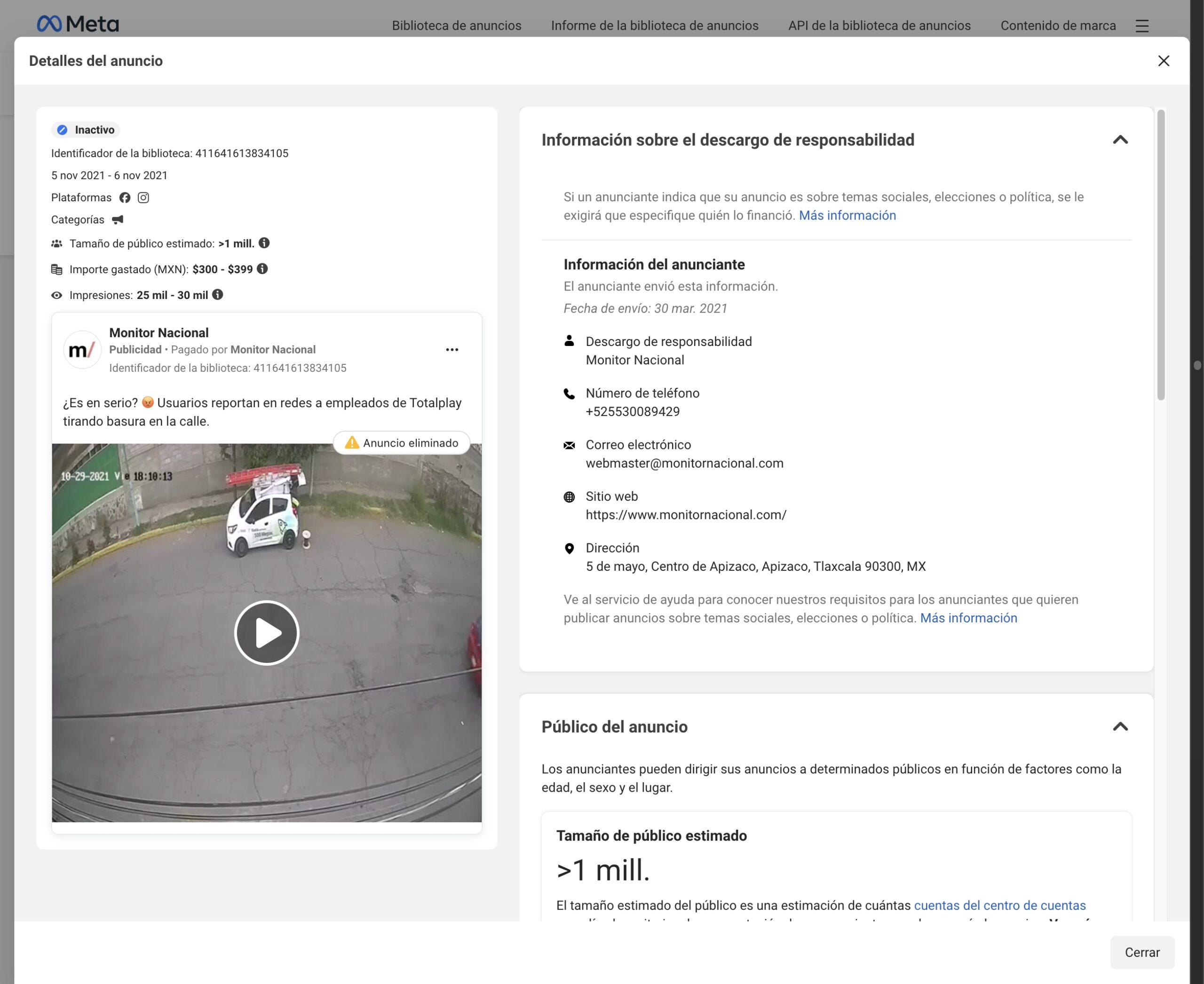Click the people icon beside Tamaño de público
Viewport: 1204px width, 984px height.
pyautogui.click(x=57, y=244)
